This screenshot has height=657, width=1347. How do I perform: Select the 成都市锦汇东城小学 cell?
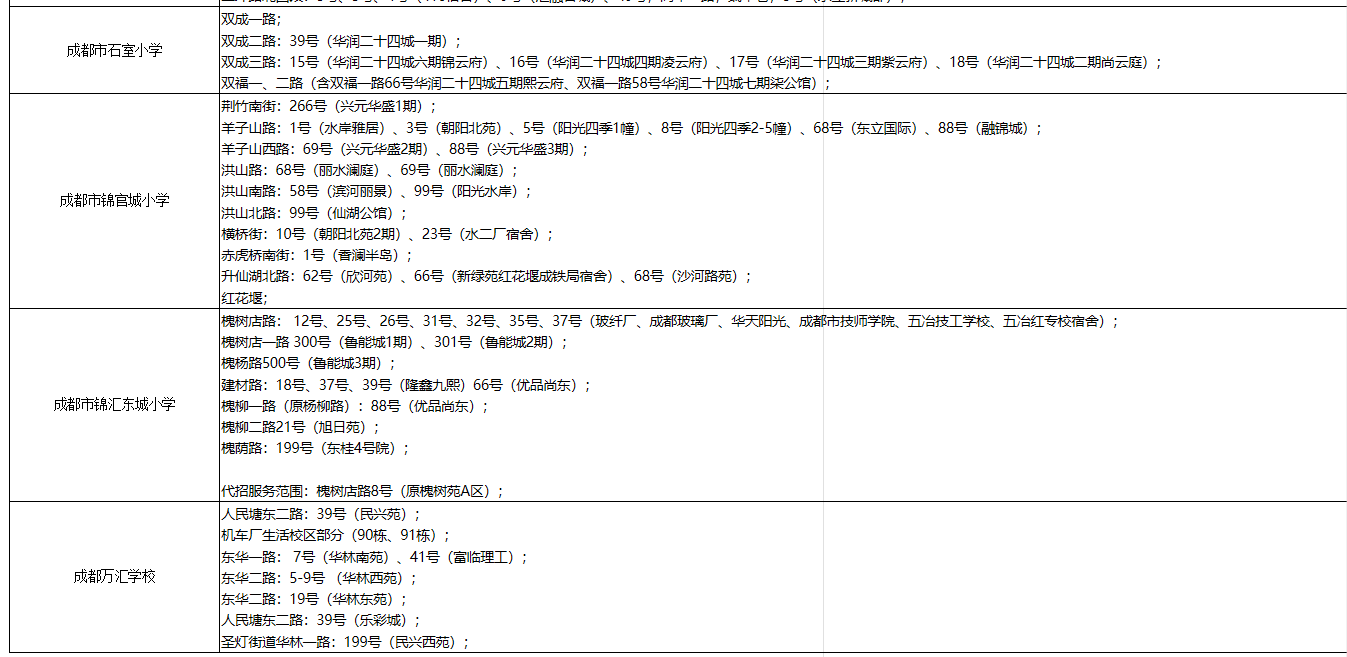(x=114, y=404)
